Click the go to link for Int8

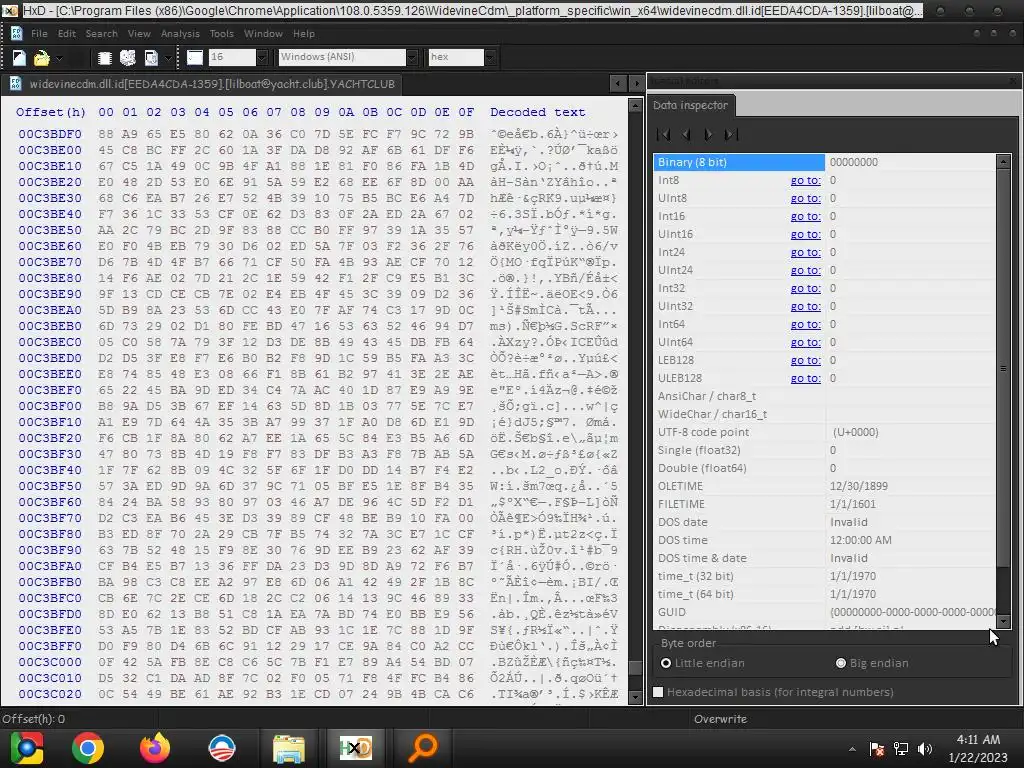[805, 180]
